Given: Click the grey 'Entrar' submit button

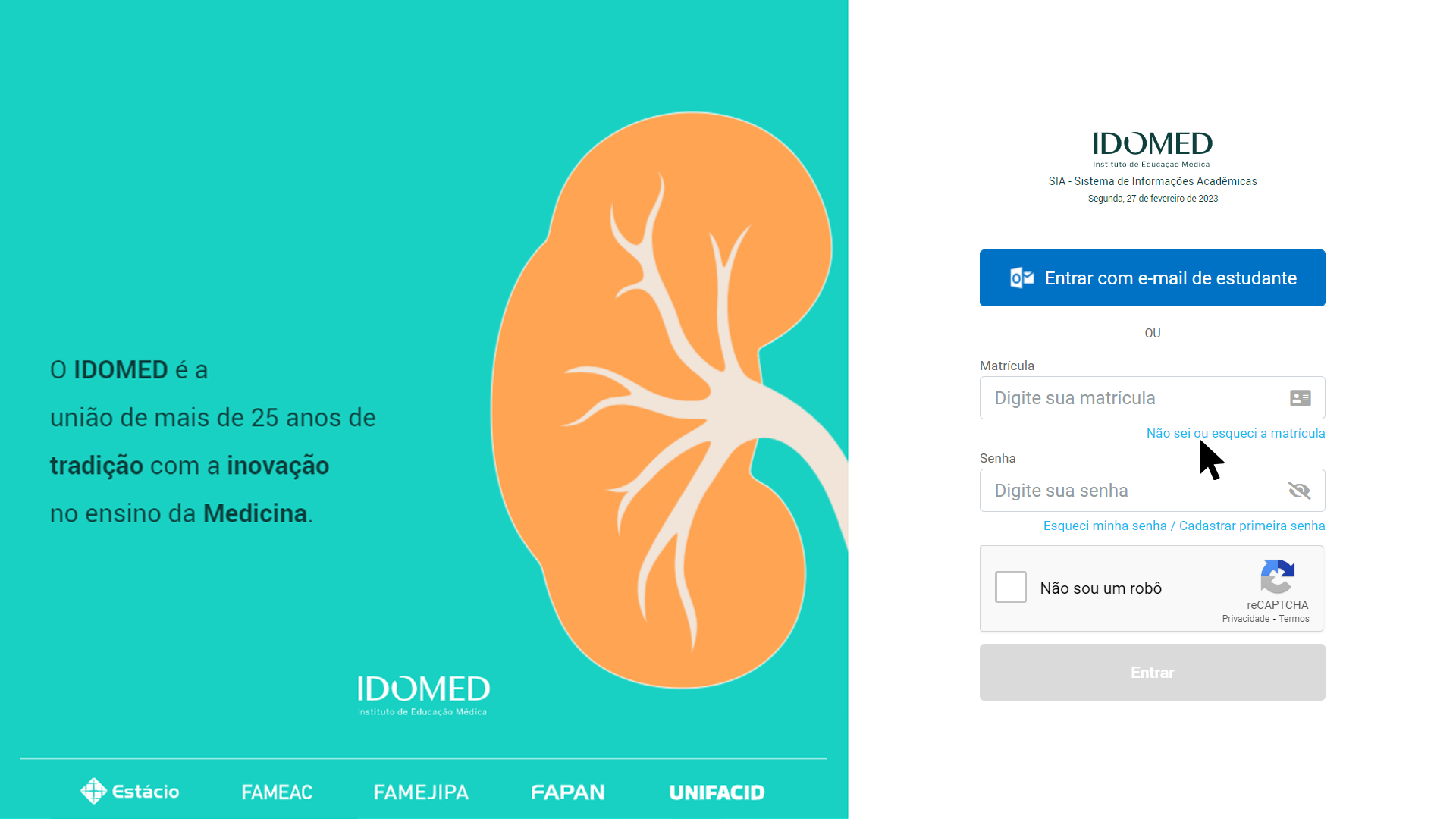Looking at the screenshot, I should (1152, 673).
